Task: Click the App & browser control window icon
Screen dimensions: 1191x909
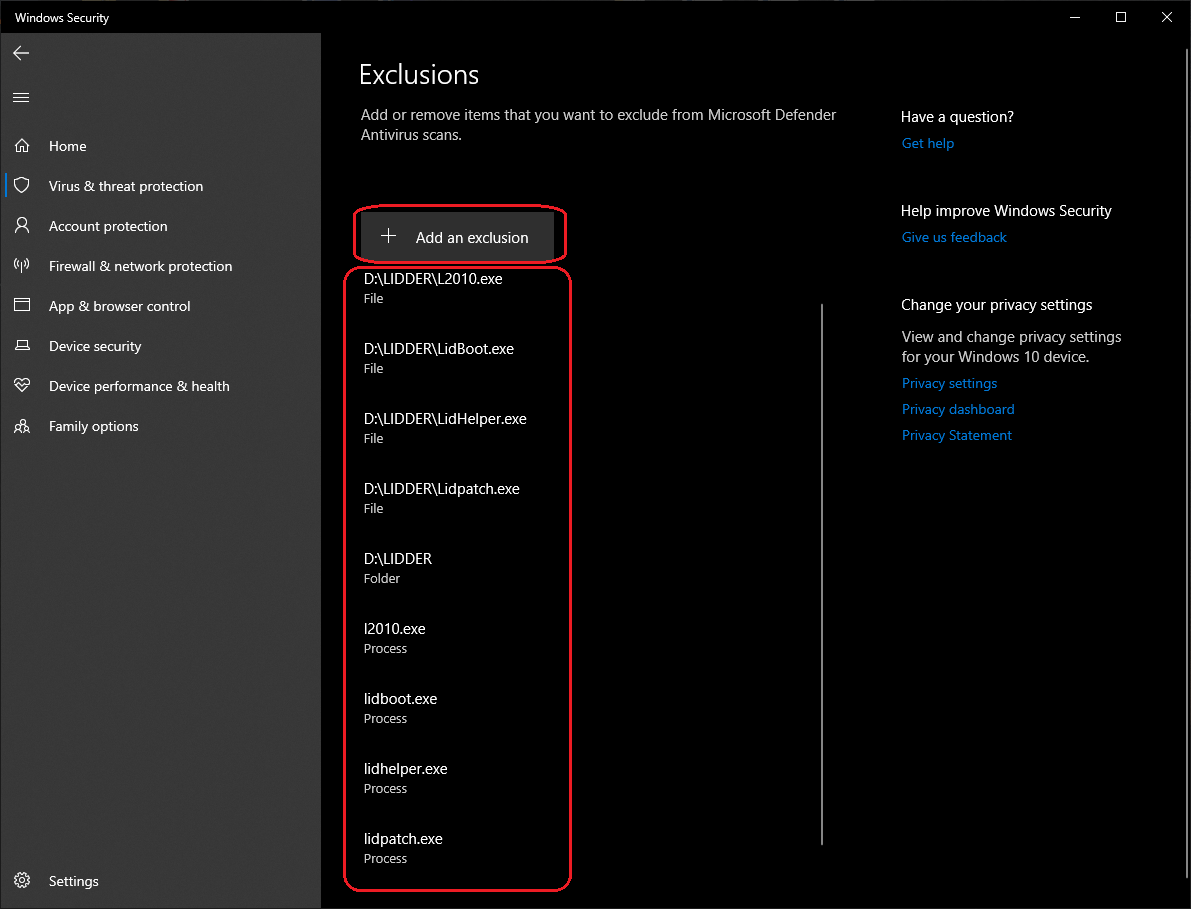Action: pos(22,305)
